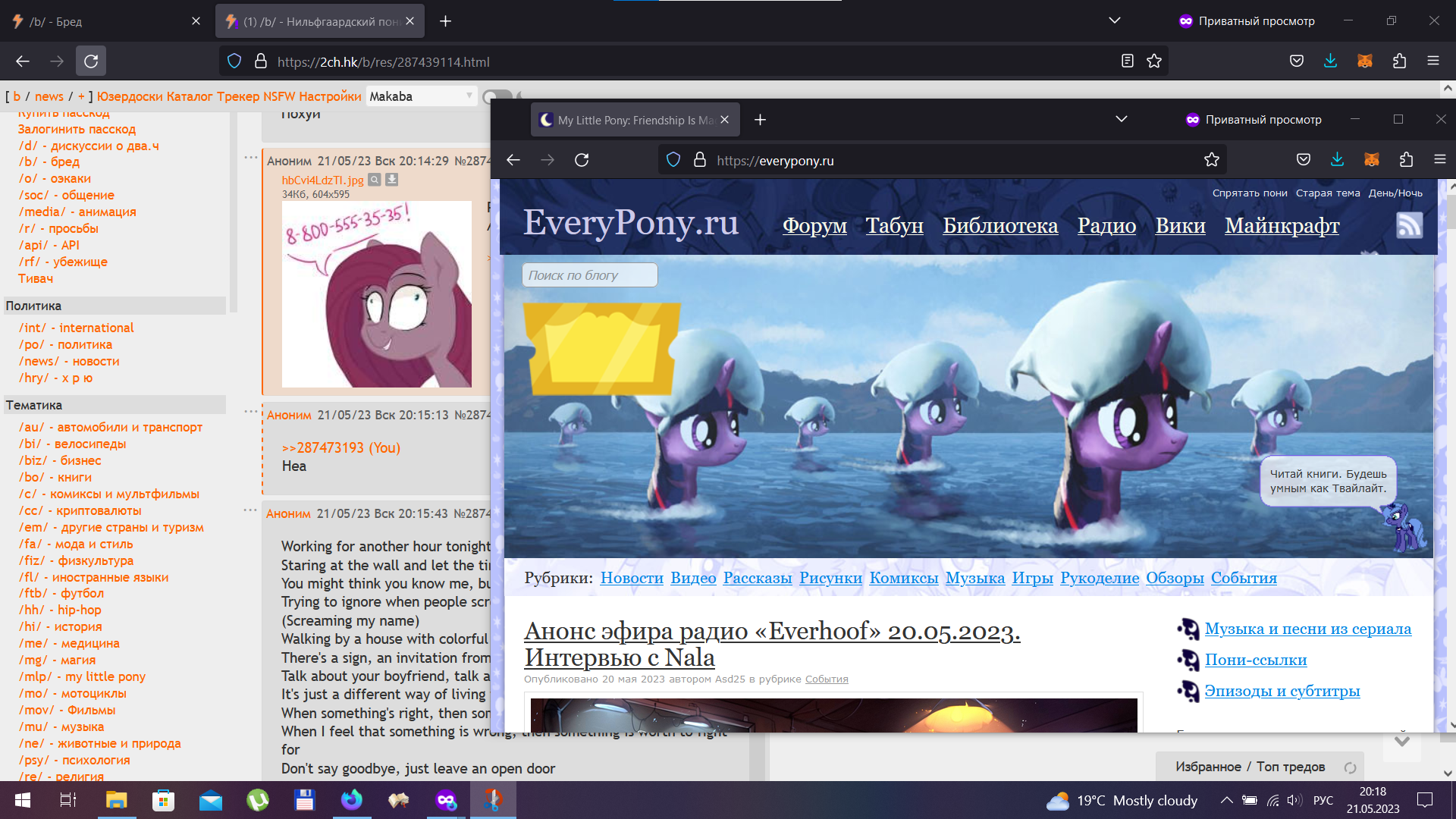1456x819 pixels.
Task: Click tracking protection shield in 2ch.hk address bar
Action: [x=234, y=61]
